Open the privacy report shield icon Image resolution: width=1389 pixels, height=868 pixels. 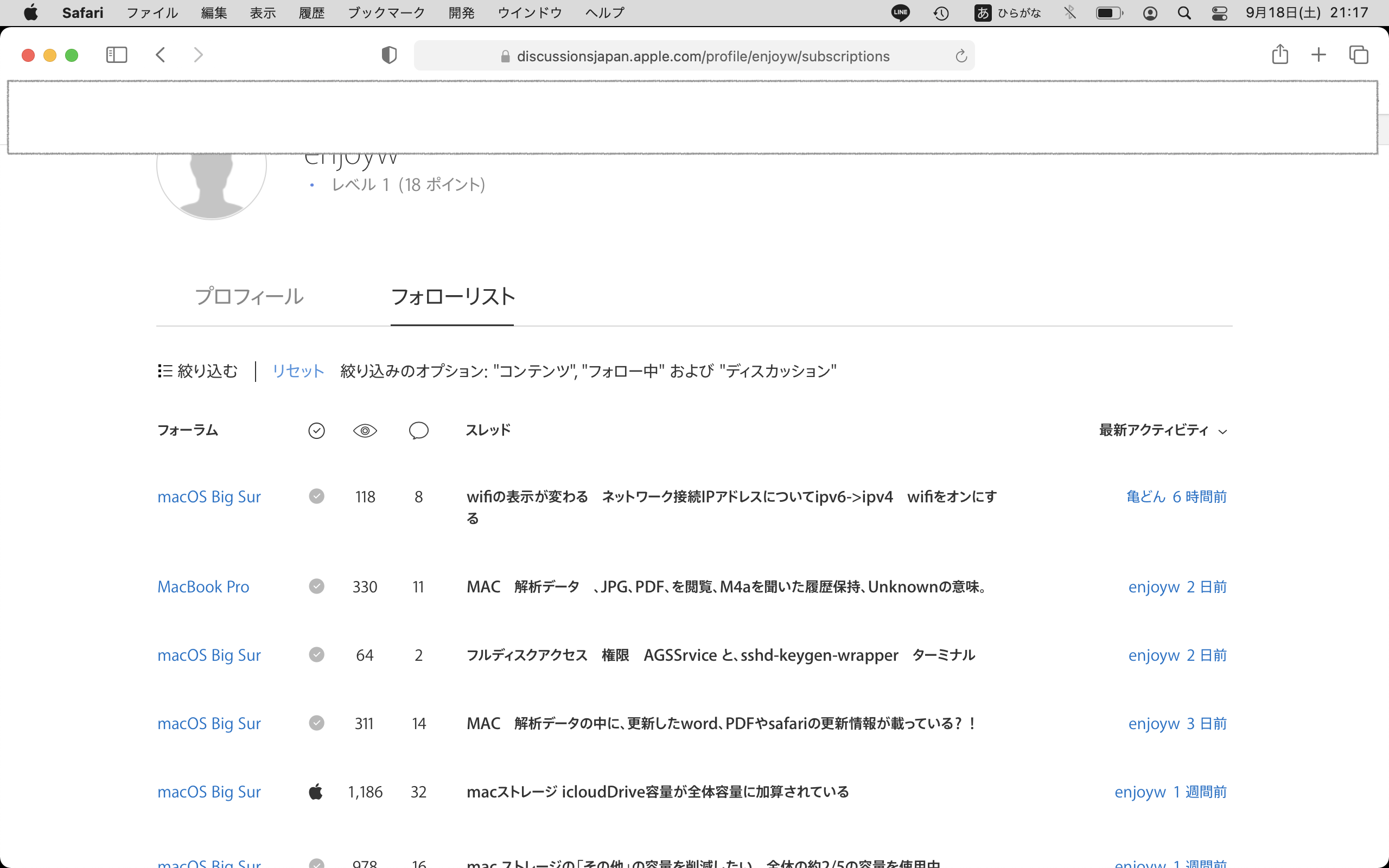pyautogui.click(x=389, y=55)
